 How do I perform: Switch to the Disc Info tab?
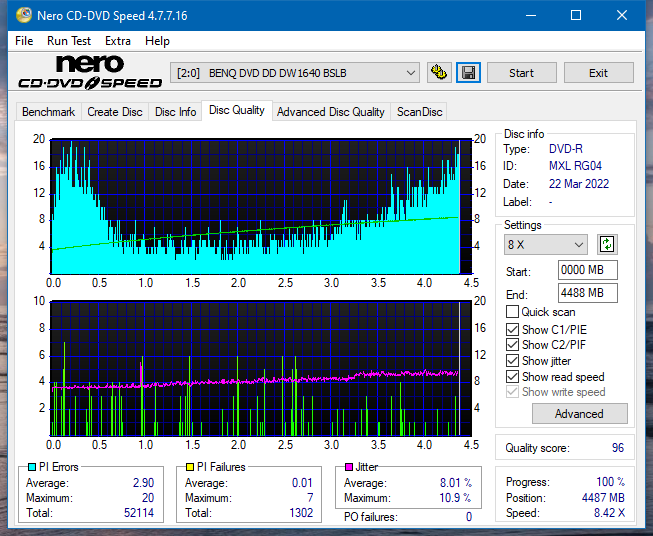point(175,112)
